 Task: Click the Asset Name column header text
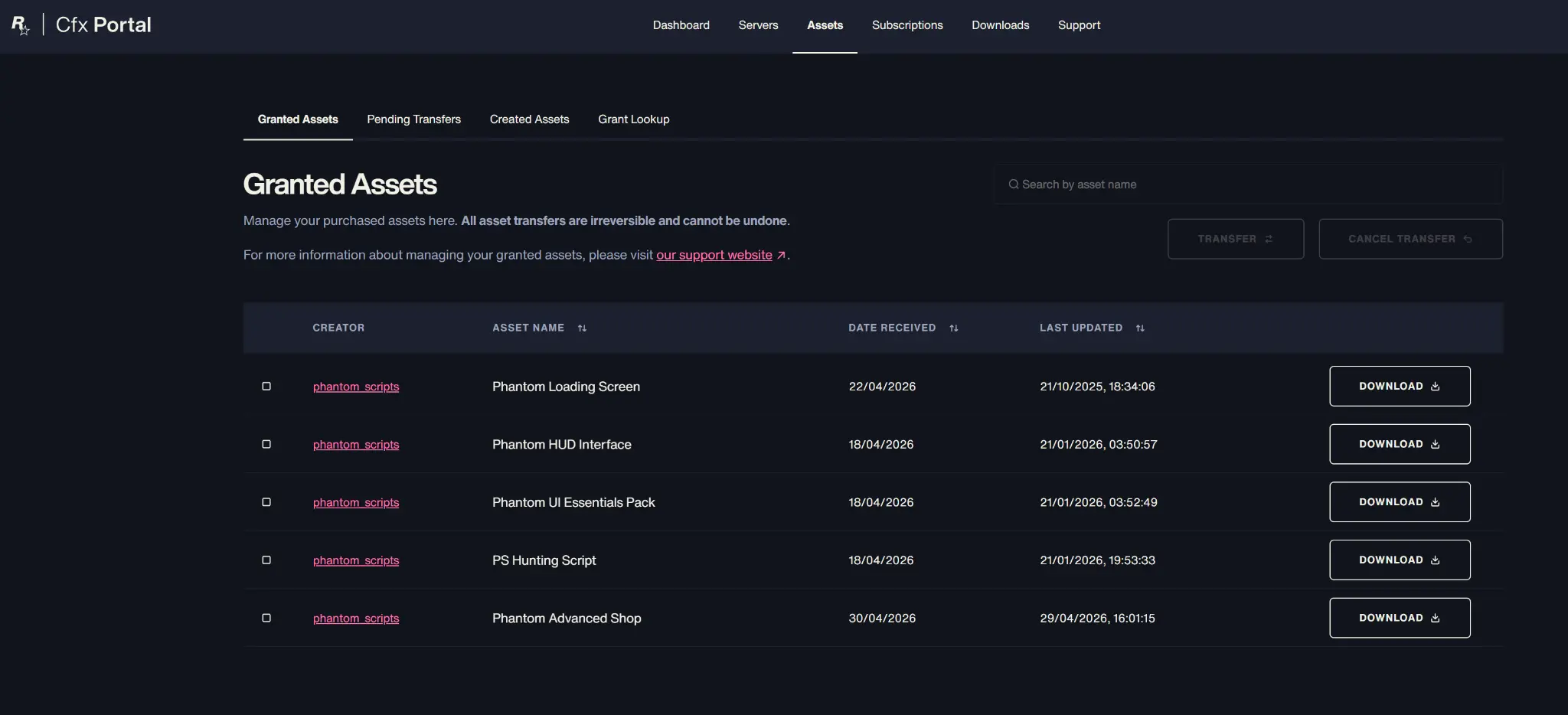[528, 328]
